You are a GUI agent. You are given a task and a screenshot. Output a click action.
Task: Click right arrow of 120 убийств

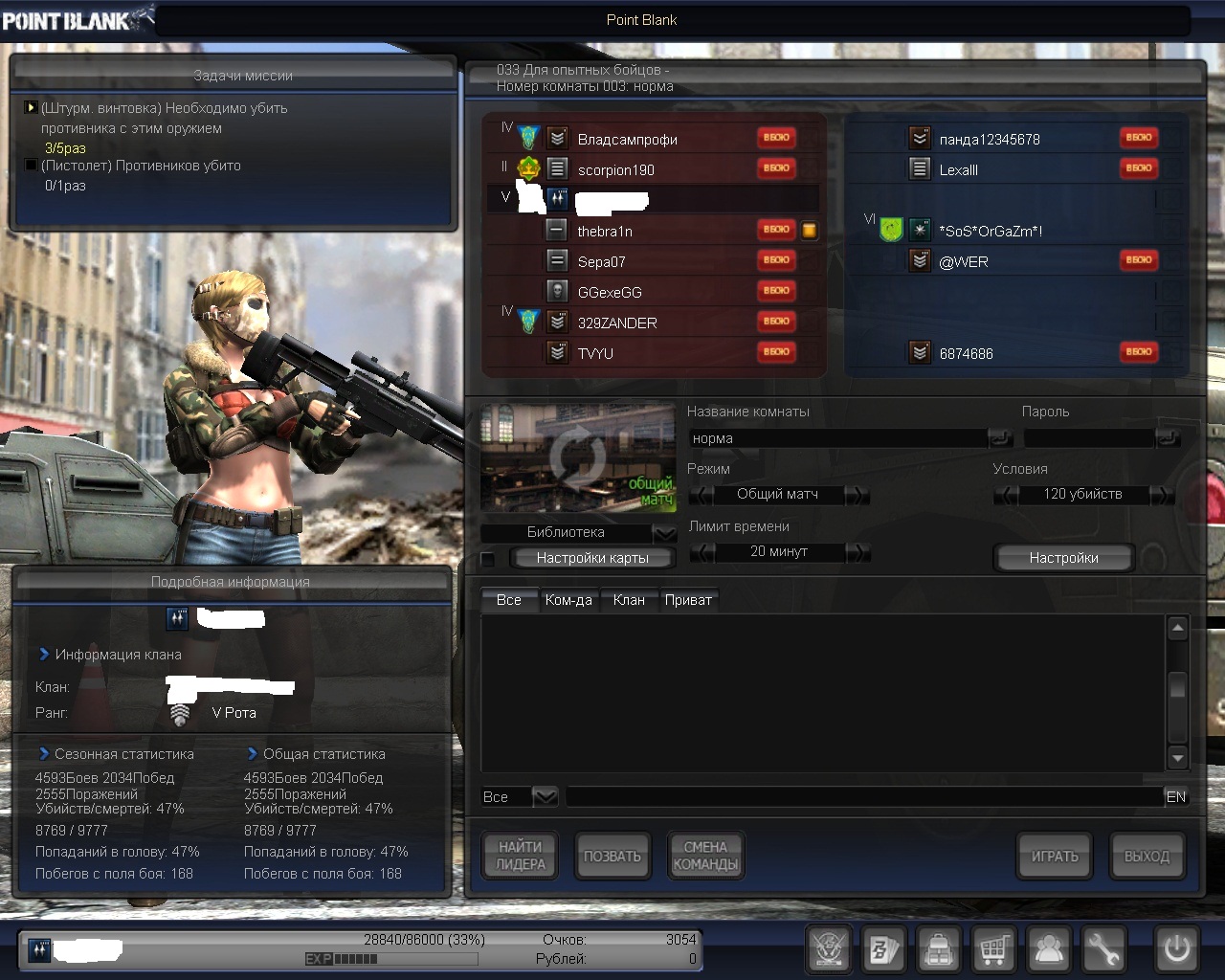(1162, 495)
